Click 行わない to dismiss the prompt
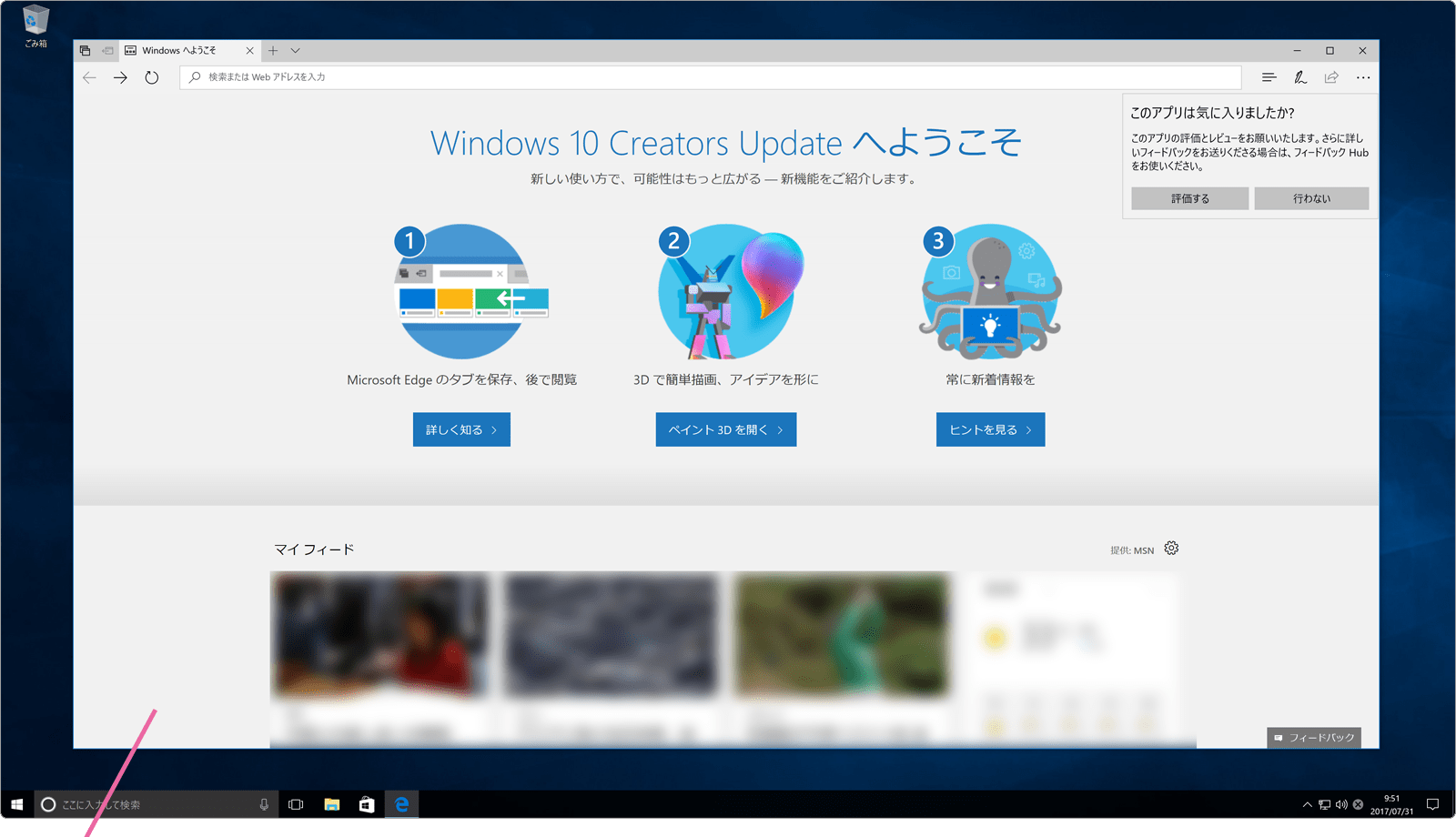The width and height of the screenshot is (1456, 837). [1311, 198]
